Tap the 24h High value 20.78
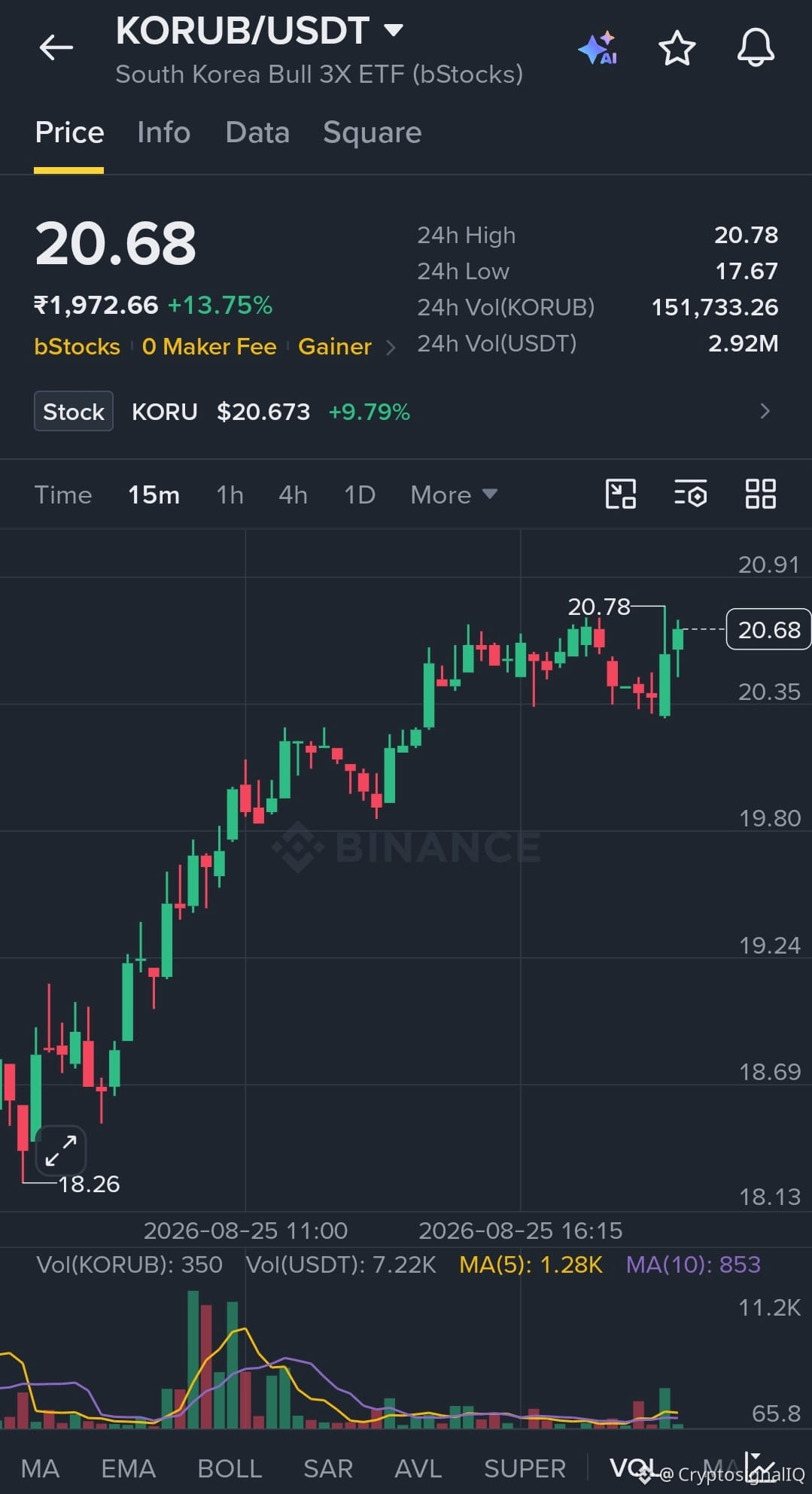Image resolution: width=812 pixels, height=1494 pixels. pyautogui.click(x=746, y=235)
